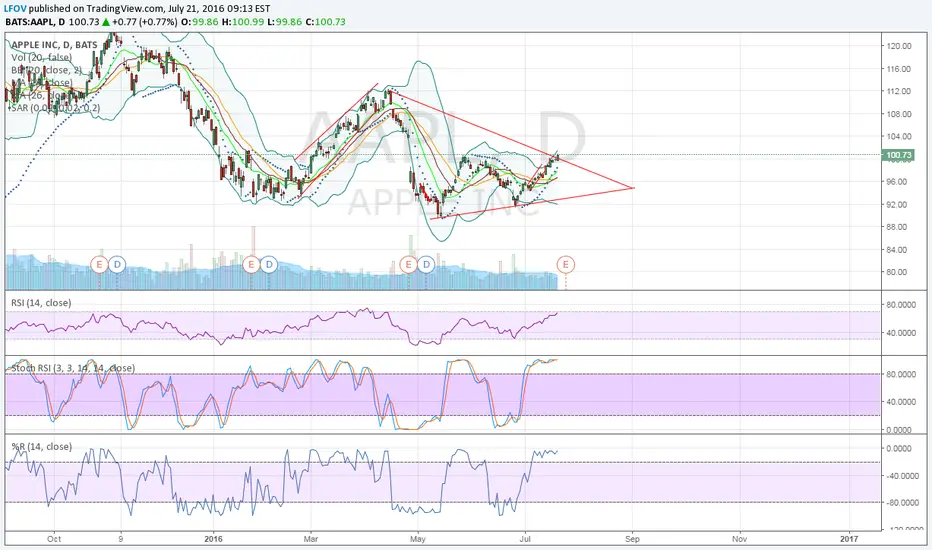932x550 pixels.
Task: Open the LFOV author link
Action: (x=15, y=8)
